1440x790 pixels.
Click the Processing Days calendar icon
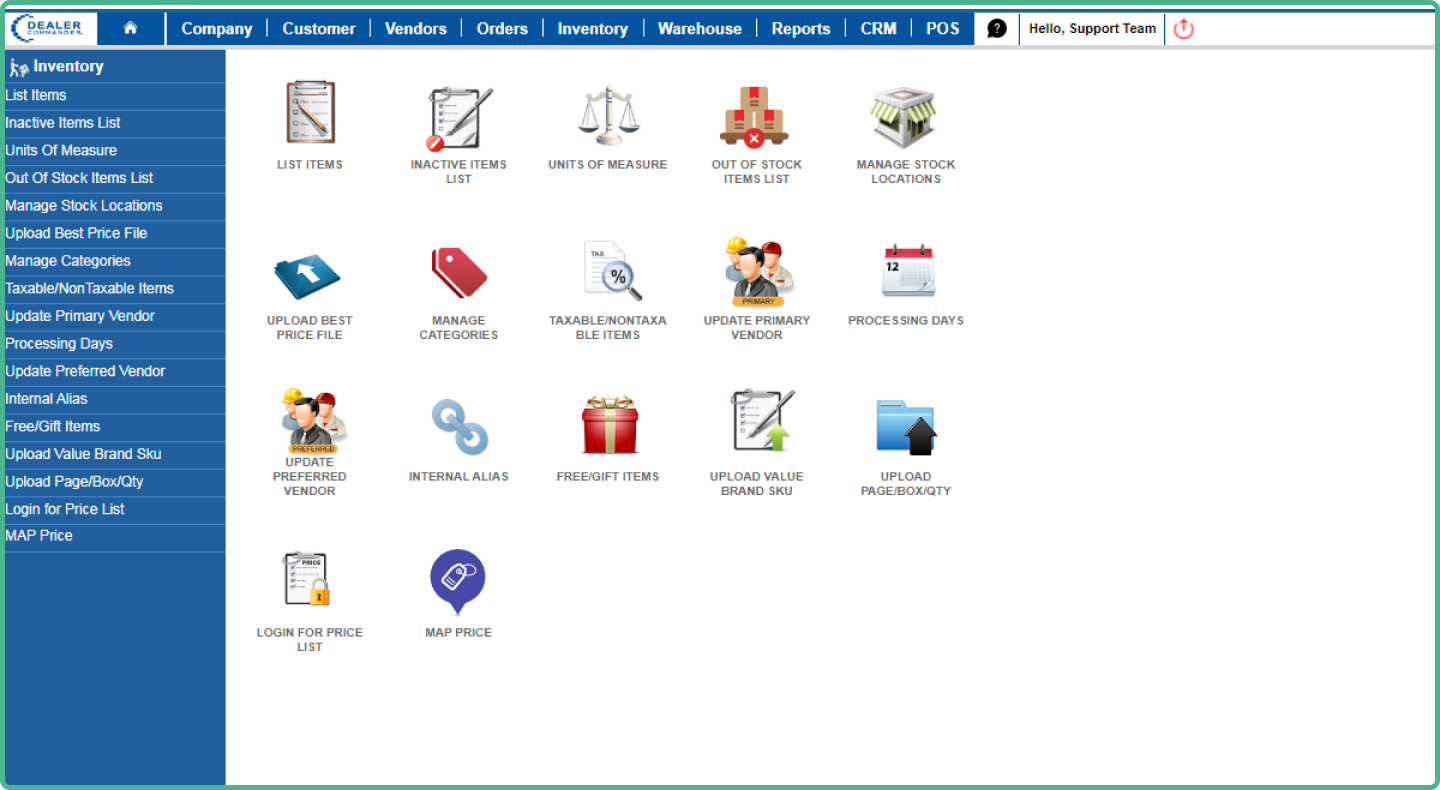906,271
